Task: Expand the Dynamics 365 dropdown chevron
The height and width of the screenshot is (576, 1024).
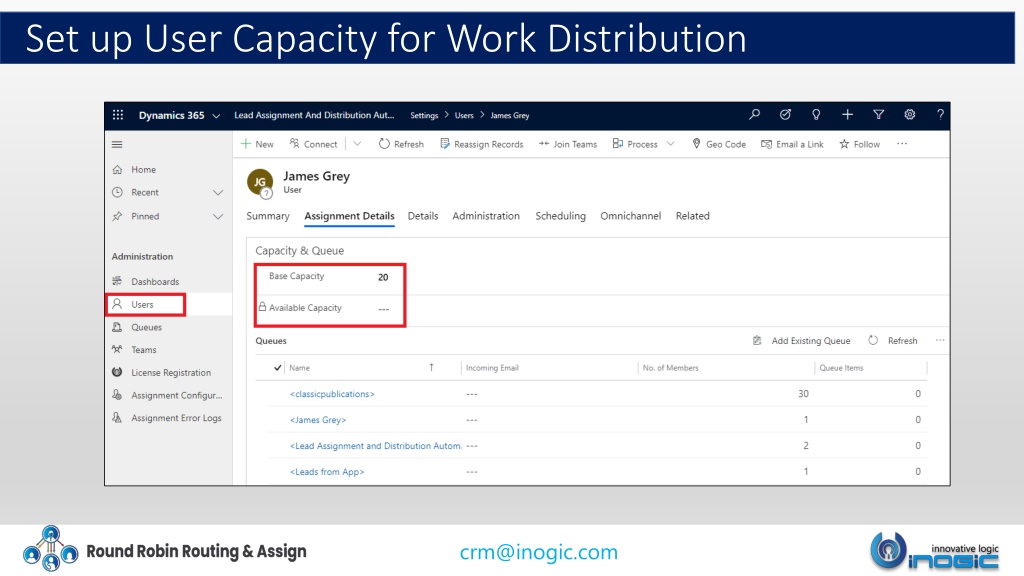Action: [x=216, y=116]
